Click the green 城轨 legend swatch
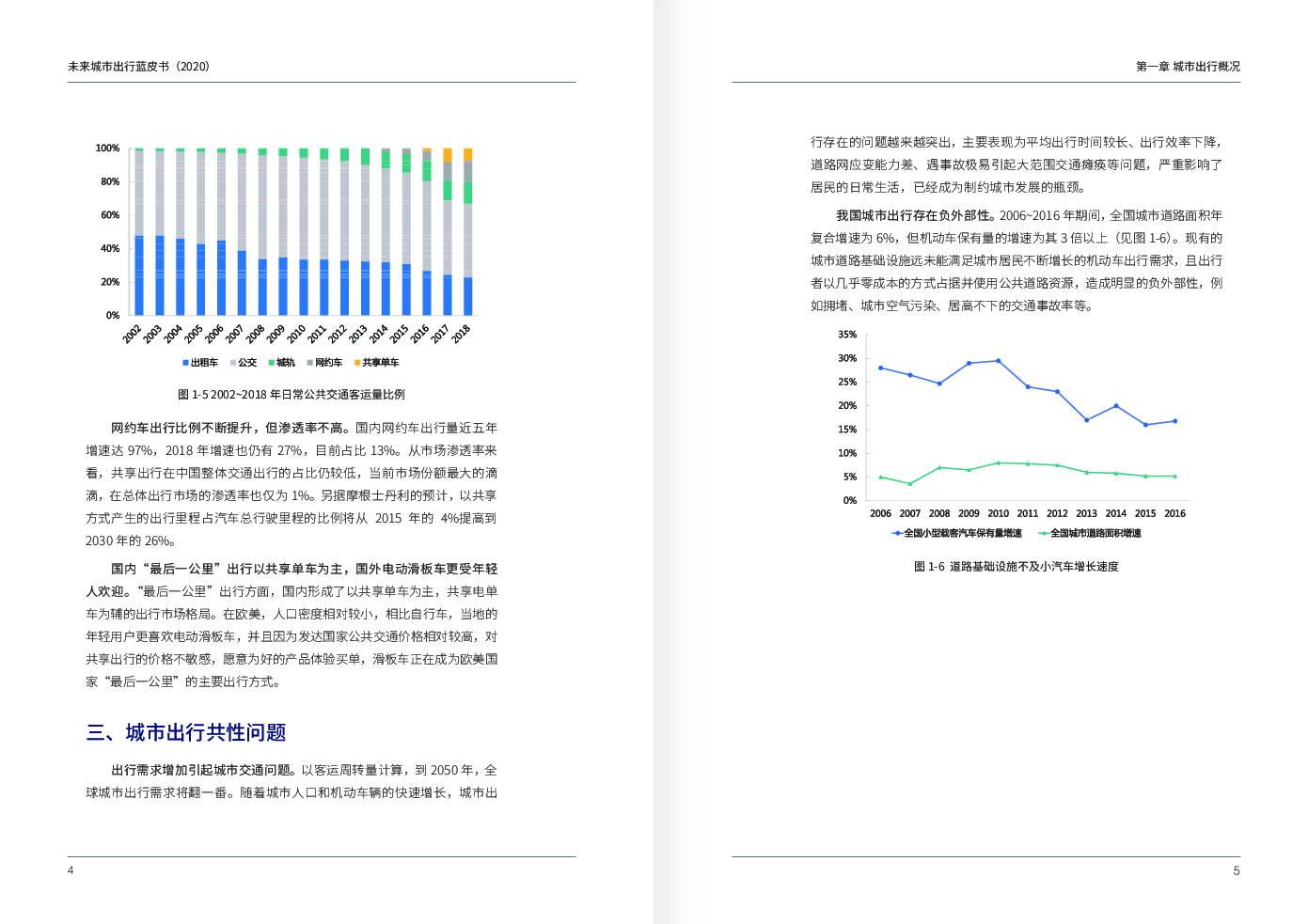 click(272, 363)
